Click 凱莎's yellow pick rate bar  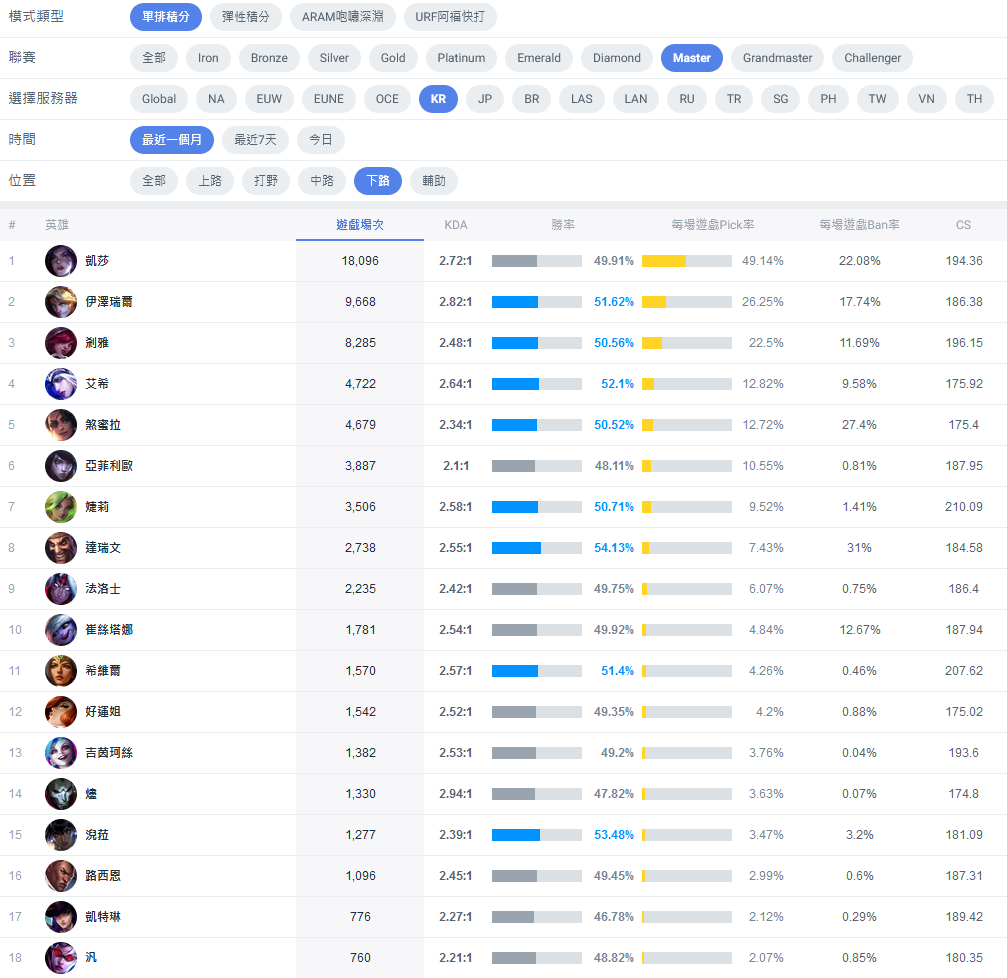(x=664, y=261)
